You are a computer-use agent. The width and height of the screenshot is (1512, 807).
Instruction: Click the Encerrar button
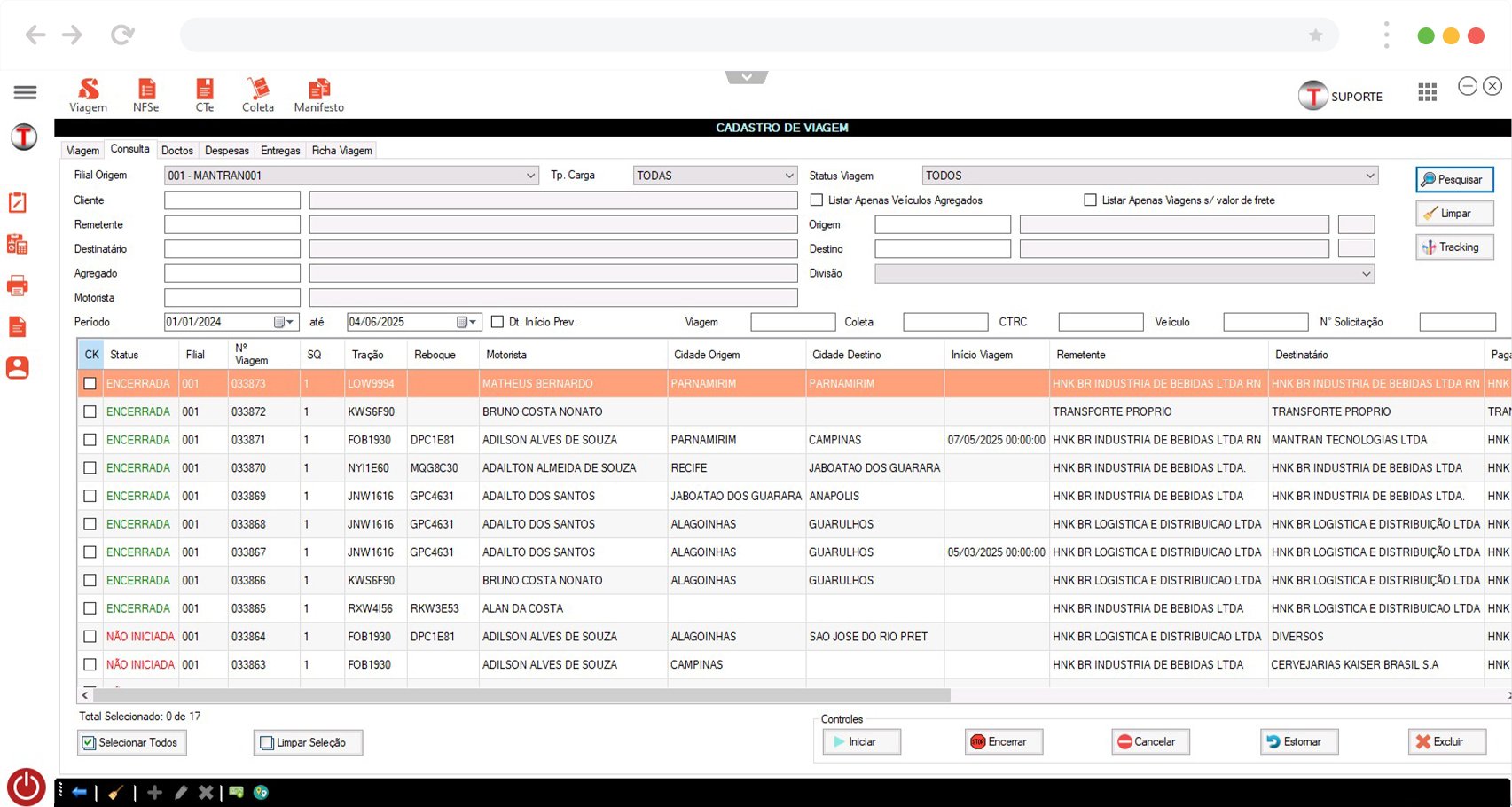1003,741
